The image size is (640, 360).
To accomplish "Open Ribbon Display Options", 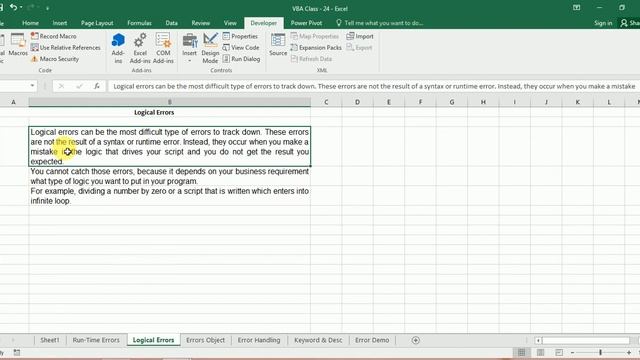I will 576,8.
